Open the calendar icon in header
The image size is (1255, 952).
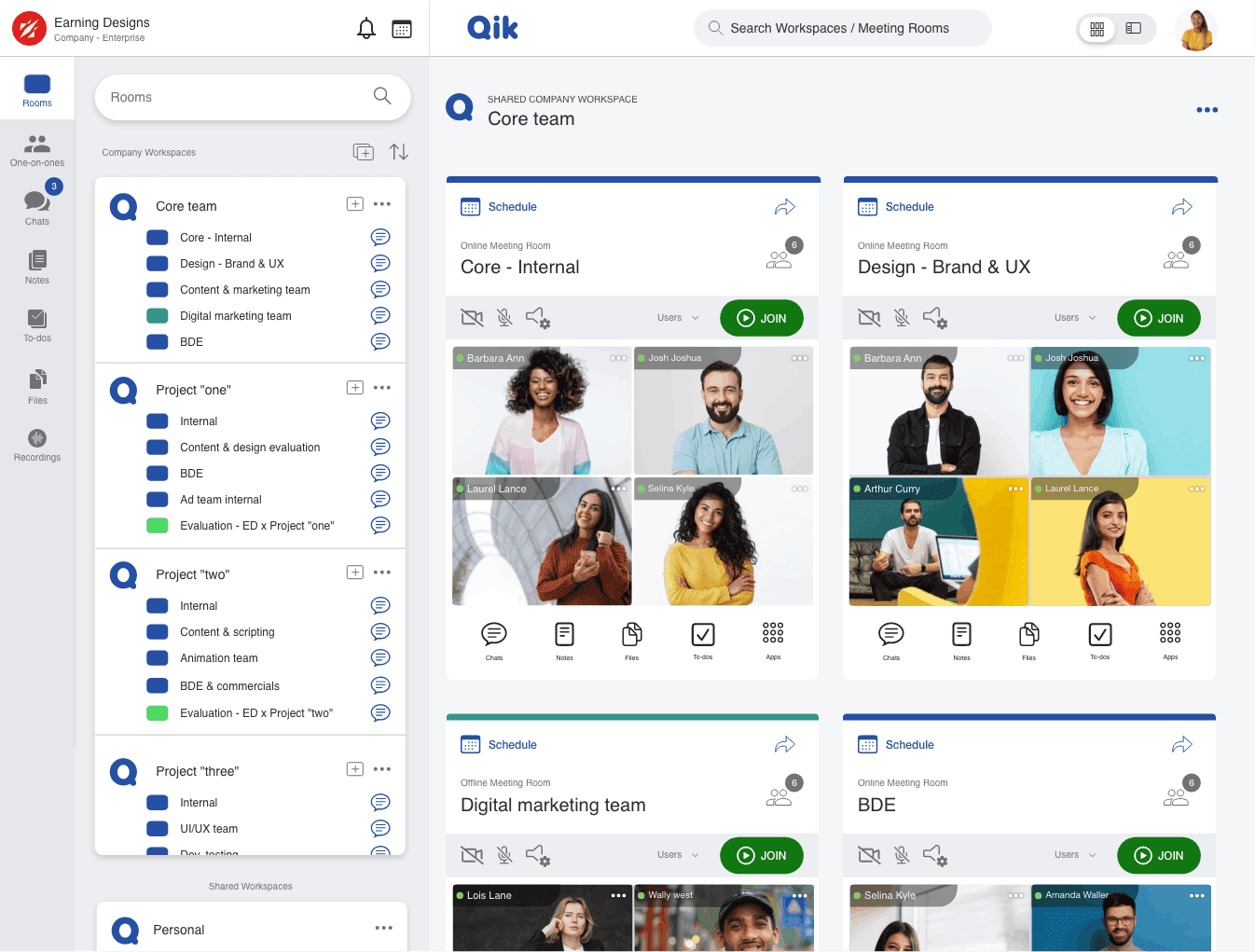pos(402,29)
